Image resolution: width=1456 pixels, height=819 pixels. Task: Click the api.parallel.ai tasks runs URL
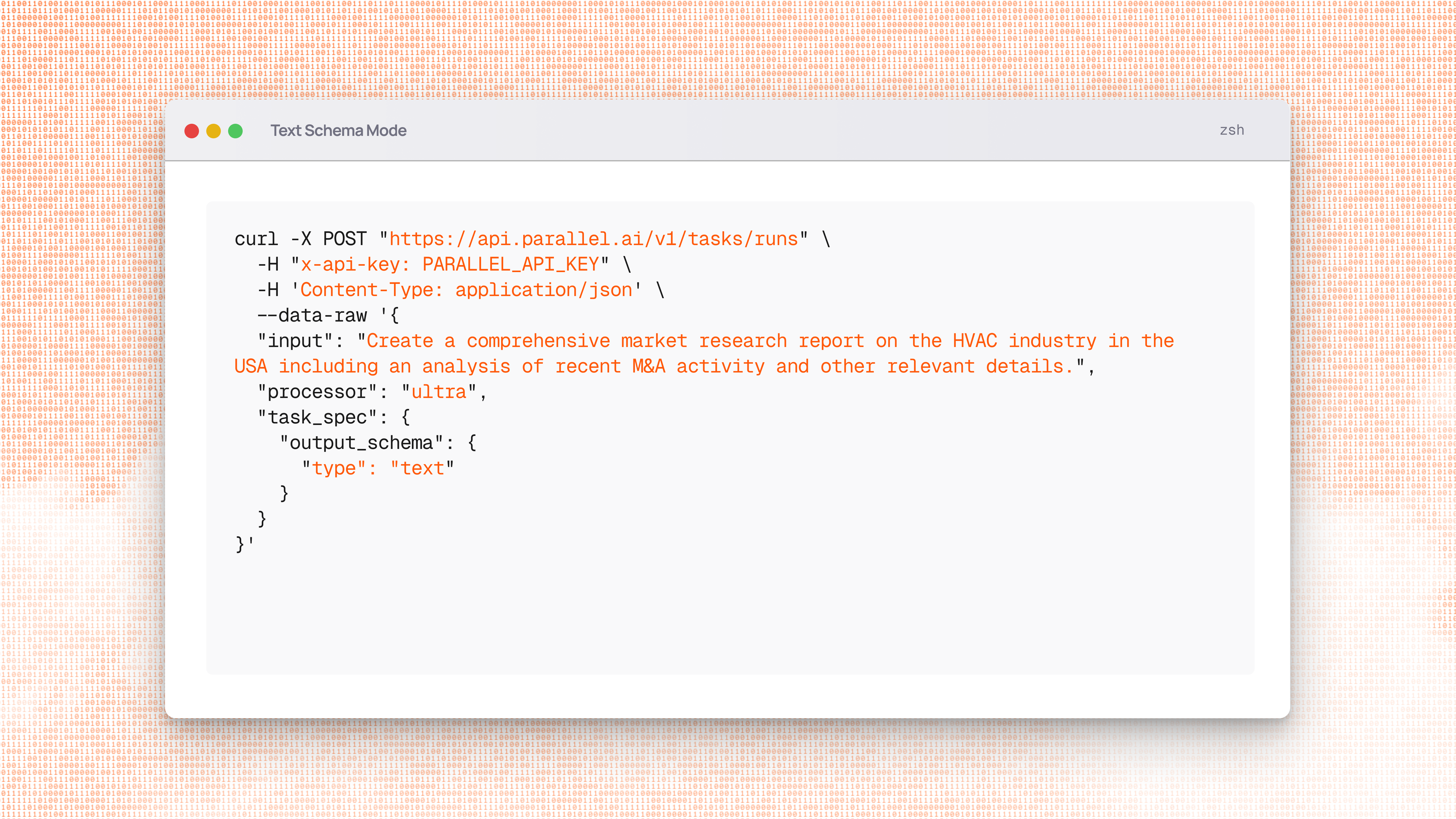[594, 239]
